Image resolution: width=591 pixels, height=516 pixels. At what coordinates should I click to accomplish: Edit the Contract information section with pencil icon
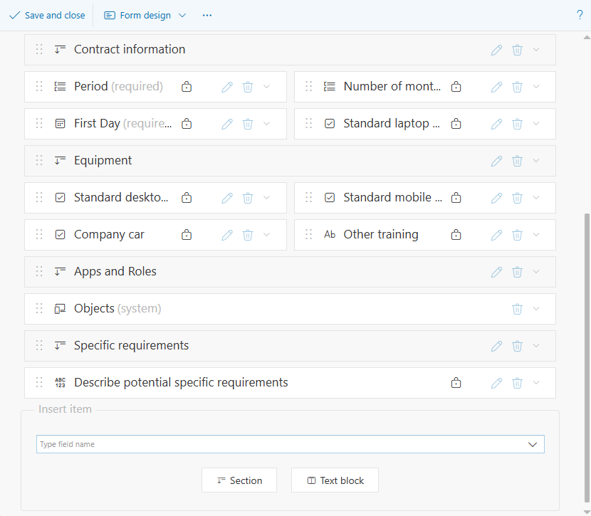pos(496,50)
